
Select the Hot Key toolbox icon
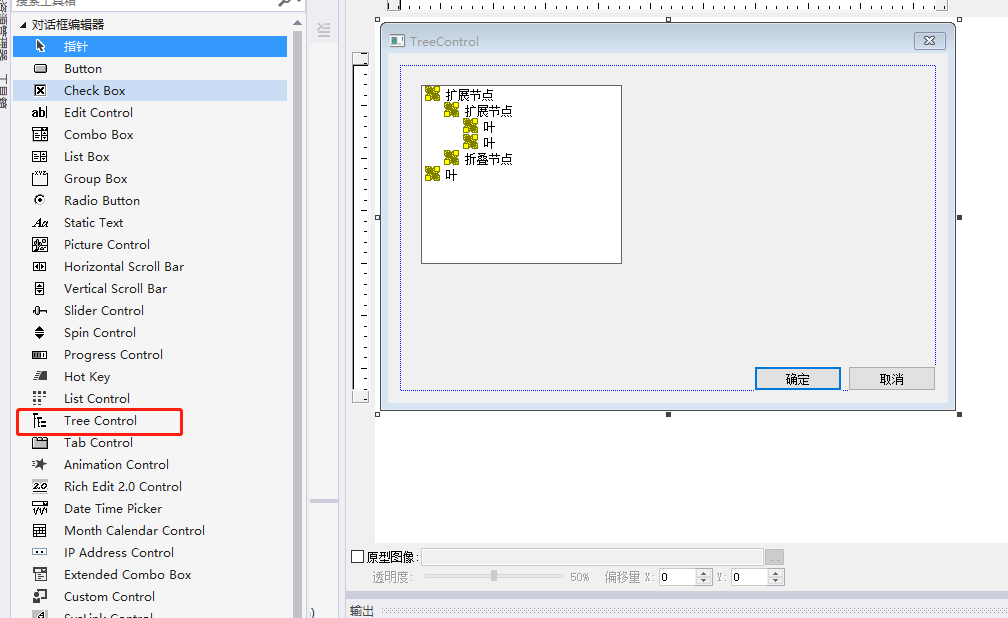[40, 376]
